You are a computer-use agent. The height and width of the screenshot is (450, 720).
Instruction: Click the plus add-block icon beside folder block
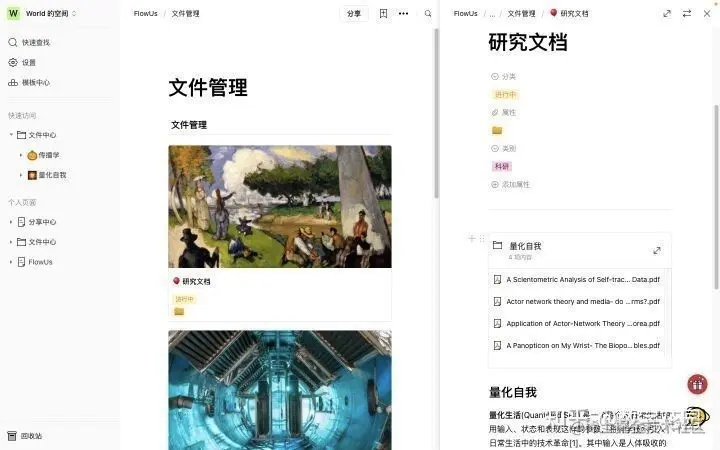click(472, 238)
